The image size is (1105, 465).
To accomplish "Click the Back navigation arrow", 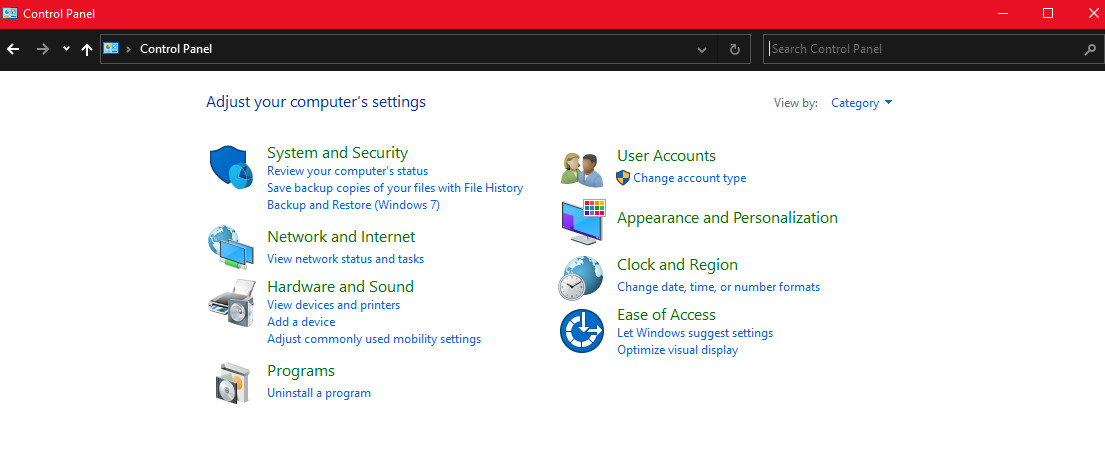I will tap(14, 49).
